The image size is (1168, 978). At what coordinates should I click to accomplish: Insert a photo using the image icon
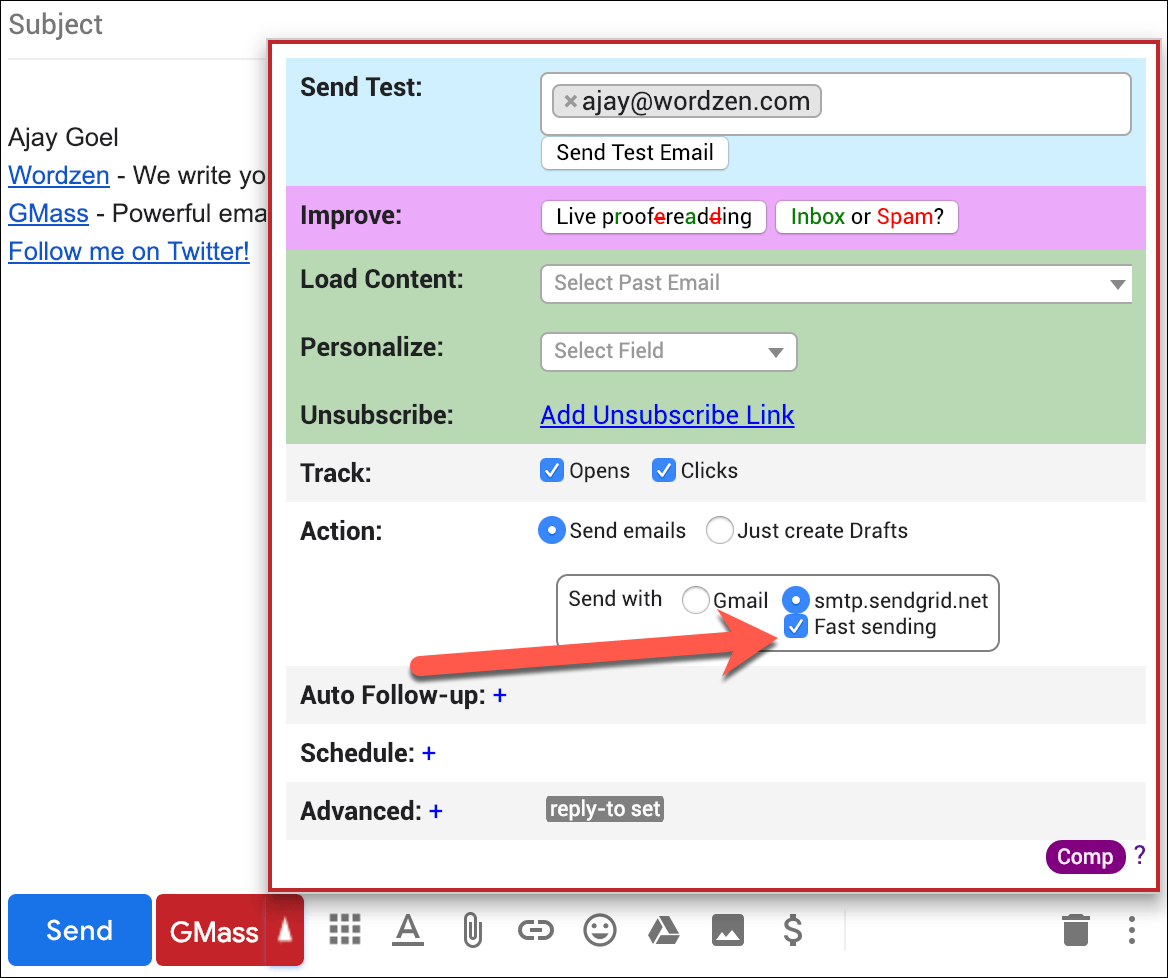pos(727,930)
